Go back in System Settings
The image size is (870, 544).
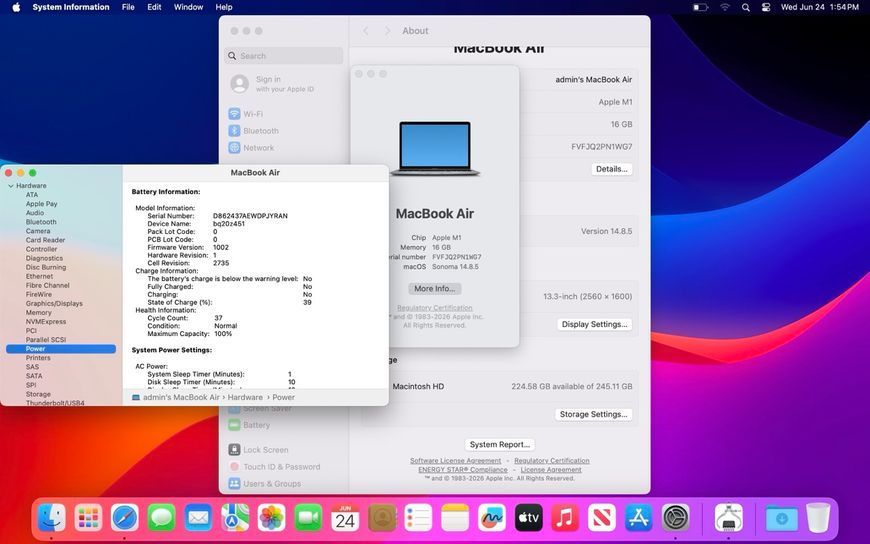(x=366, y=31)
